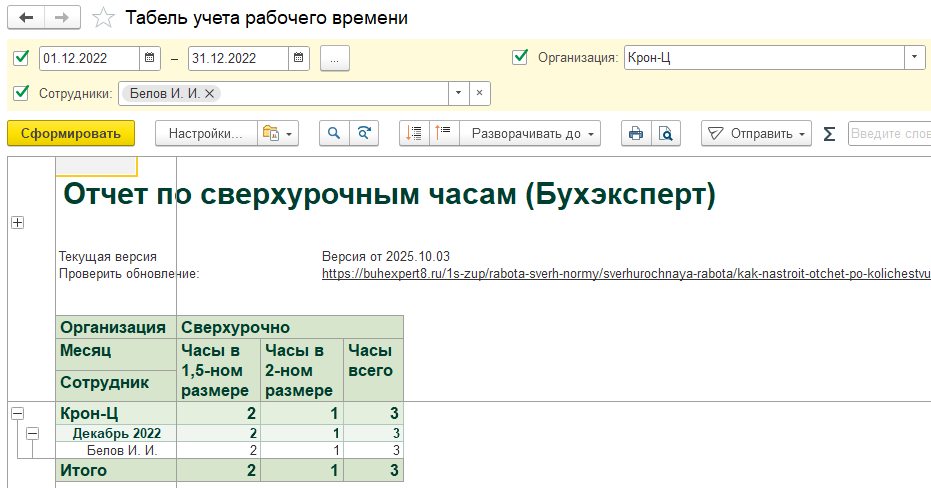Viewport: 931px width, 488px height.
Task: Toggle the period filter checkbox
Action: (x=21, y=58)
